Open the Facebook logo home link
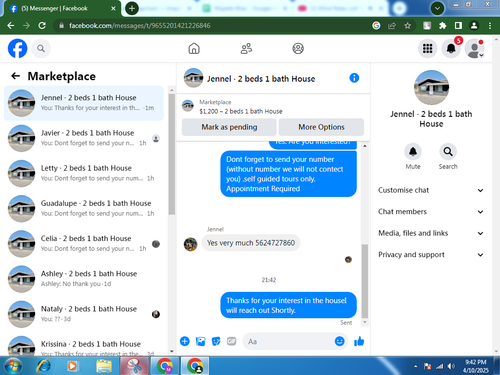 click(17, 49)
